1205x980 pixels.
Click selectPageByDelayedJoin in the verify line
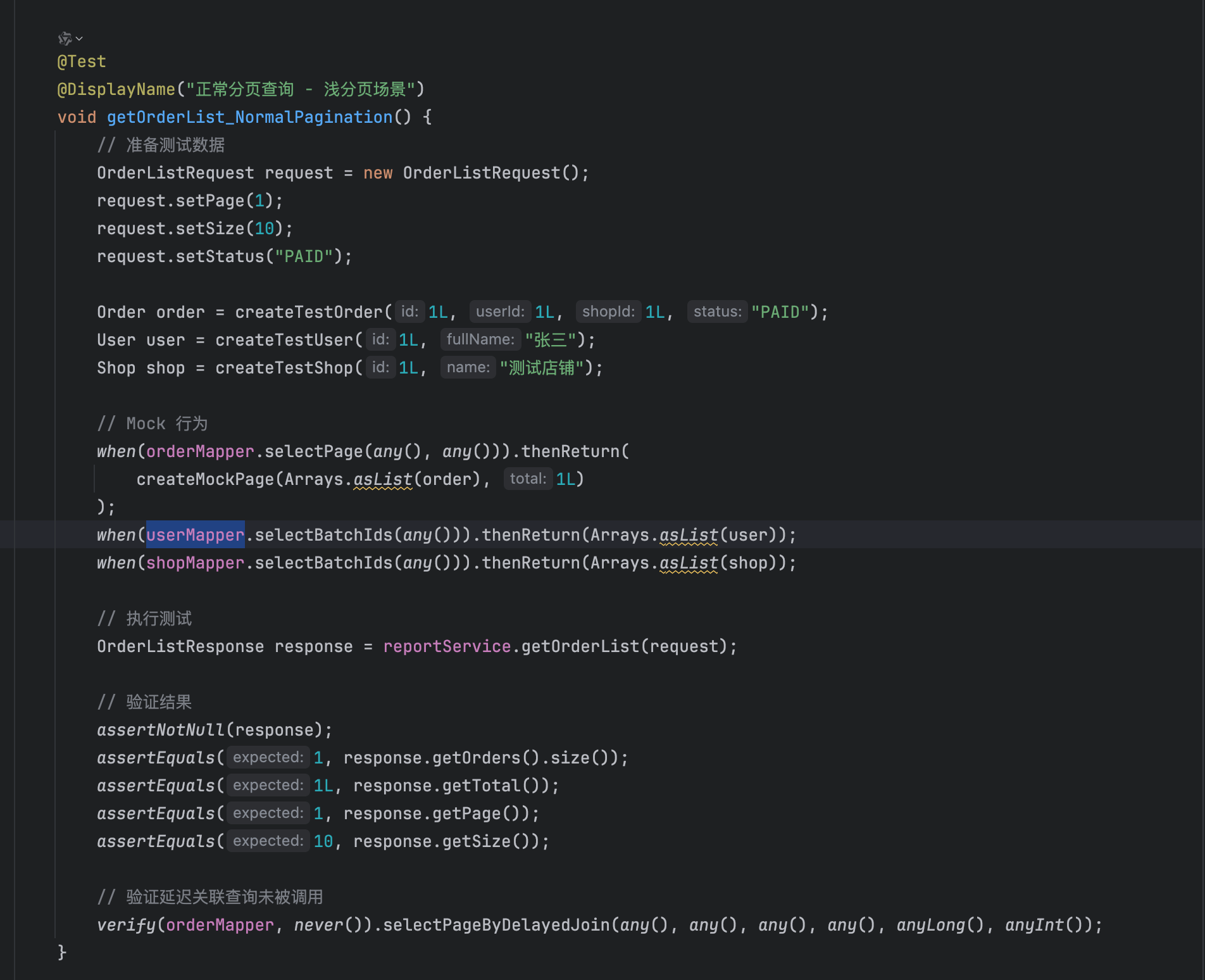coord(496,925)
